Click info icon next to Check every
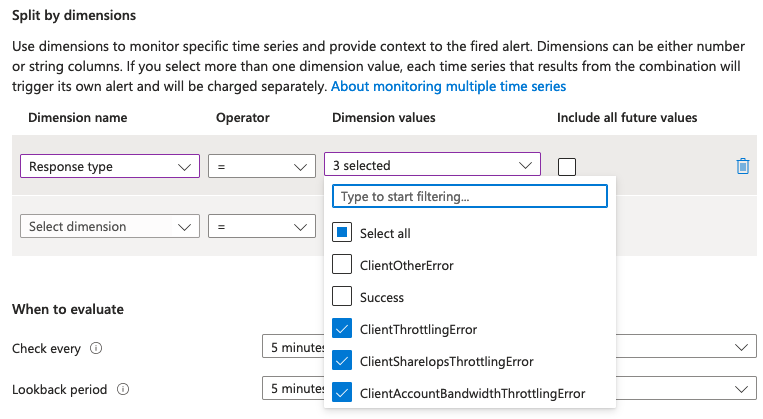 (x=96, y=349)
